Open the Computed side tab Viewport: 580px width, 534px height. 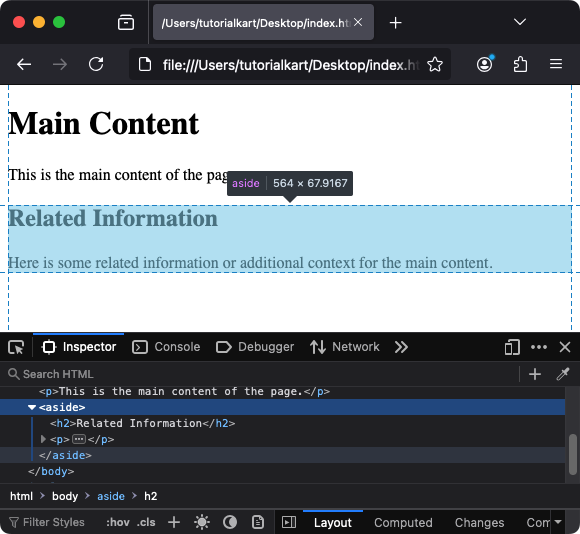(x=403, y=523)
